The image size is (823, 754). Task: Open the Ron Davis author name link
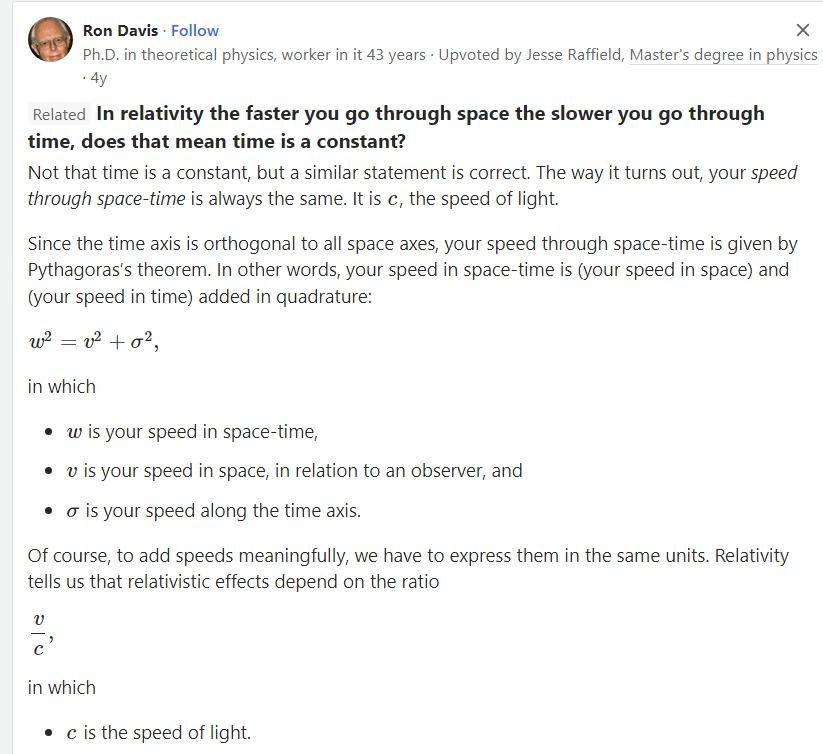pyautogui.click(x=120, y=30)
